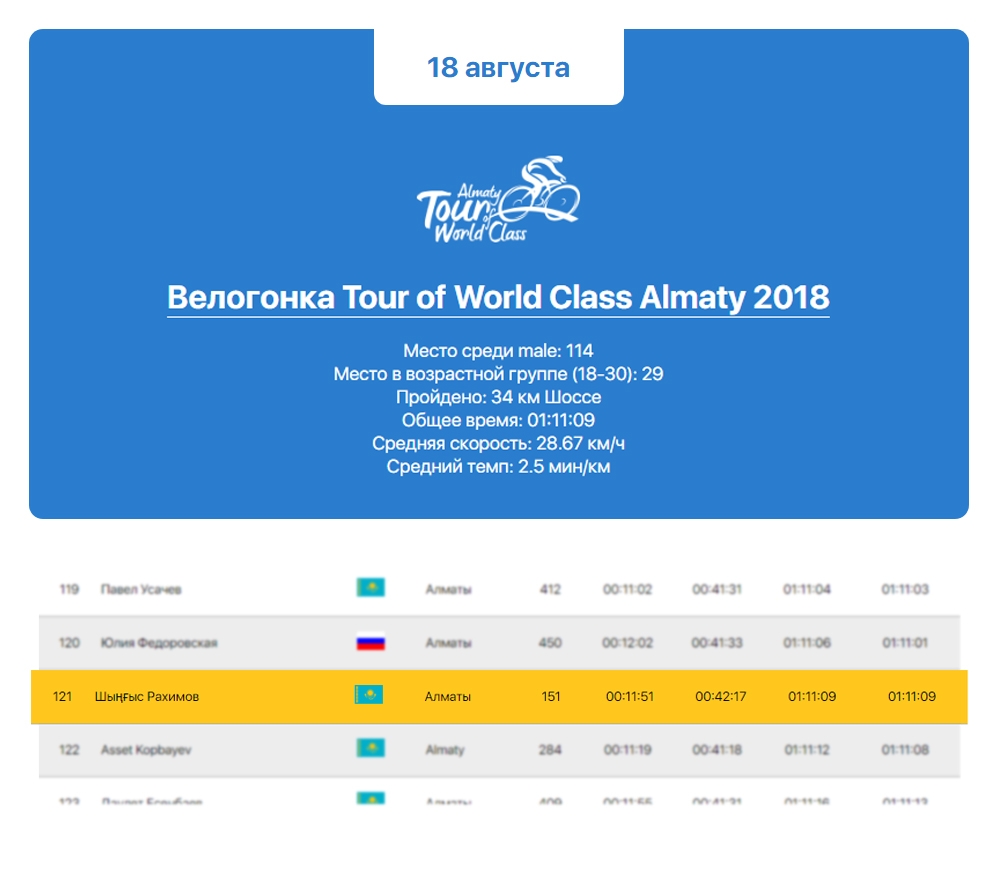Viewport: 1000px width, 892px height.
Task: Open the Велогонка Tour of World Class Almaty 2018 link
Action: 498,298
